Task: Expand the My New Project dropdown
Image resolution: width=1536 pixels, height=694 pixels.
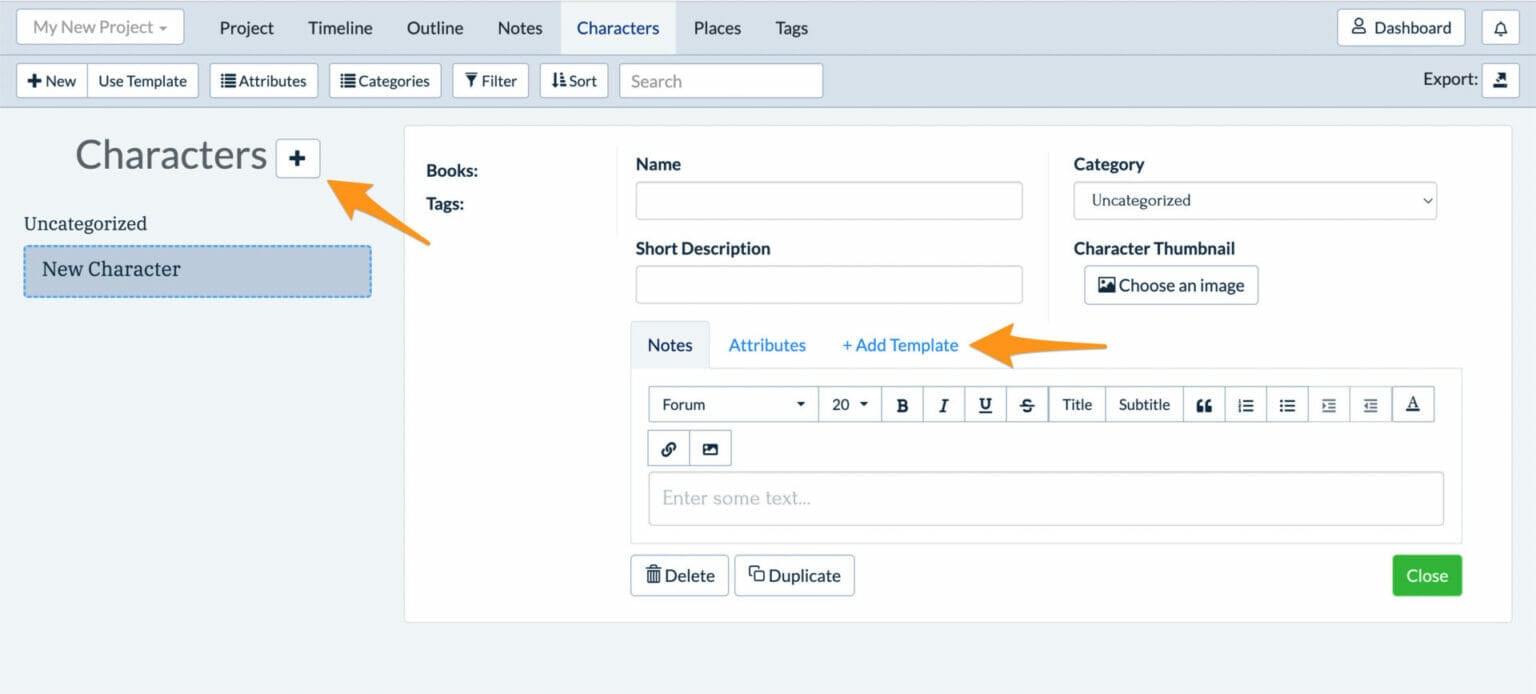Action: click(x=100, y=27)
